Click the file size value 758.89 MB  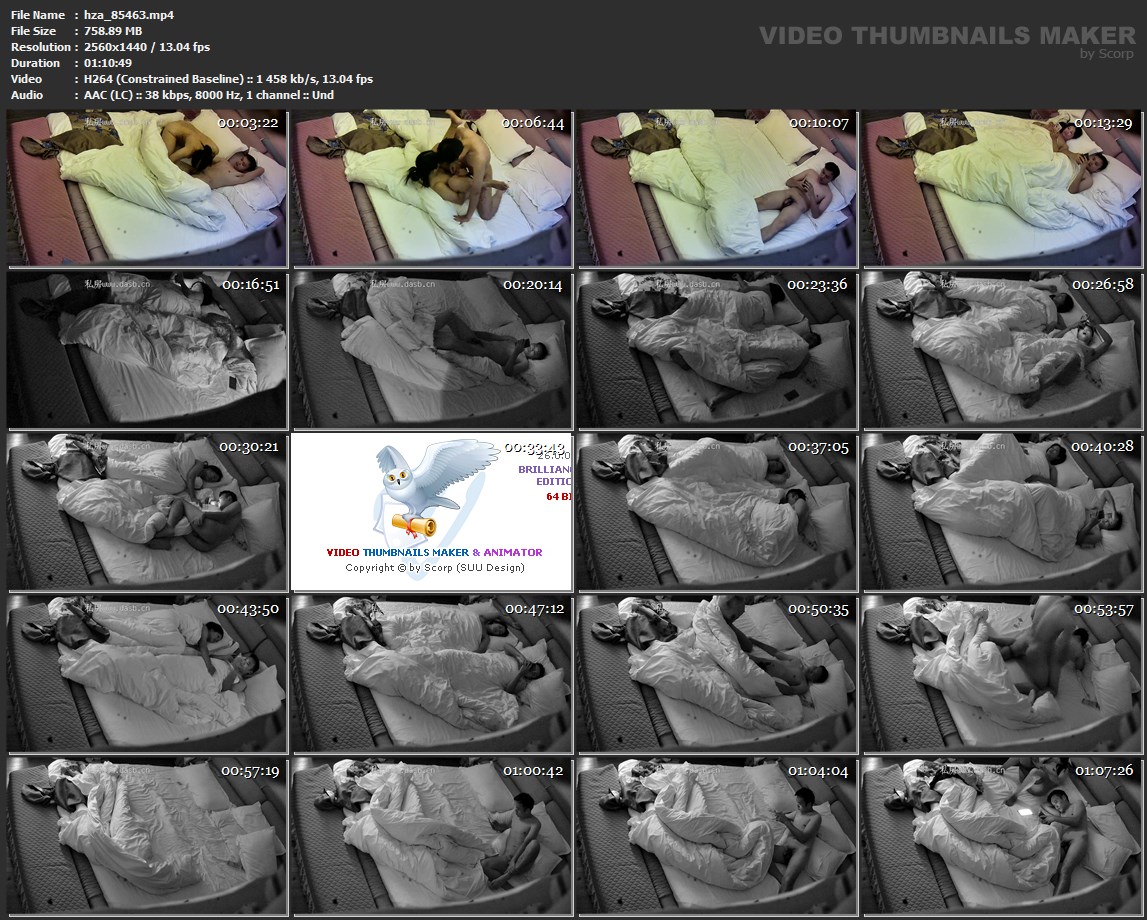point(113,31)
